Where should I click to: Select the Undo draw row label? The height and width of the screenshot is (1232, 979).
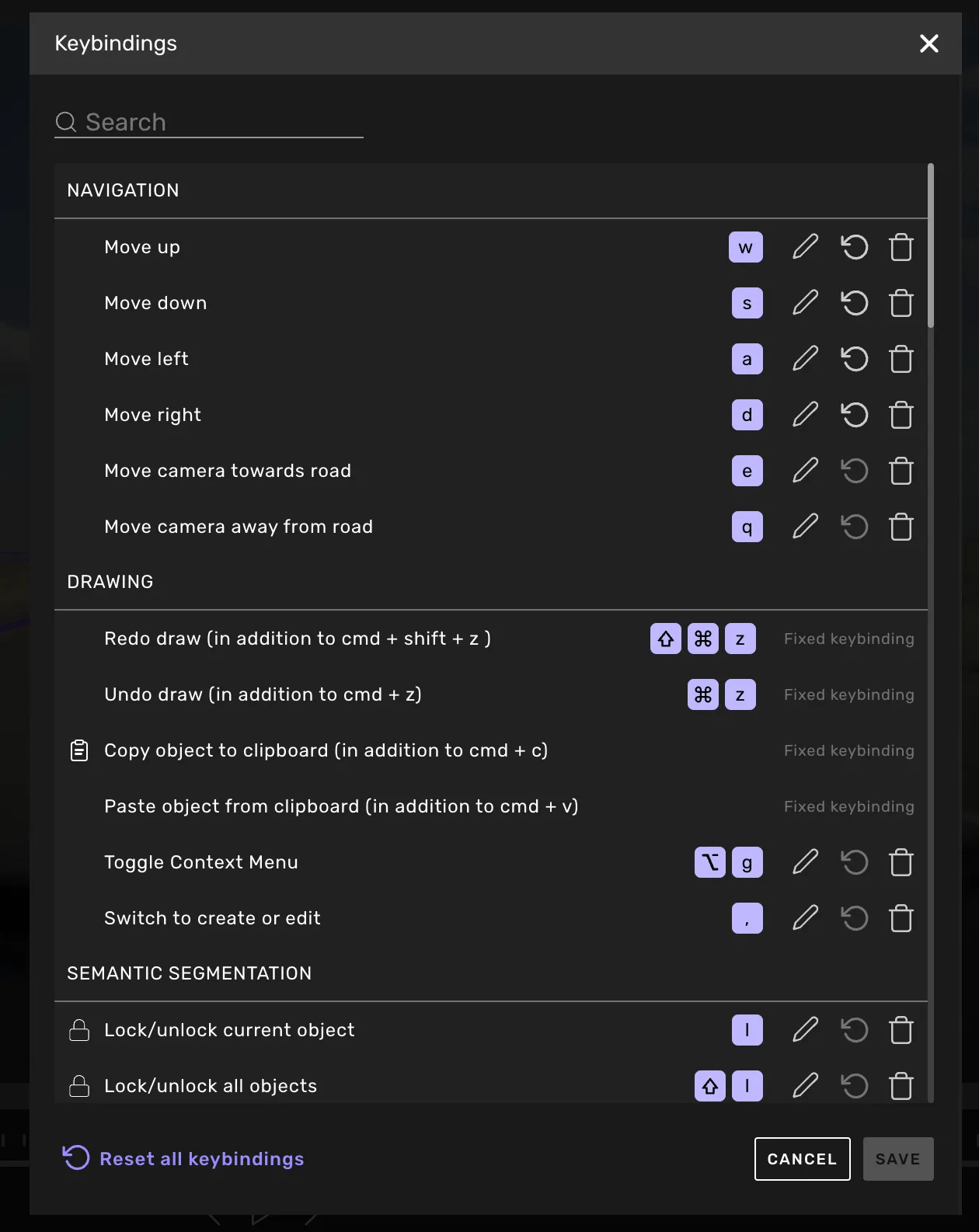click(x=263, y=694)
